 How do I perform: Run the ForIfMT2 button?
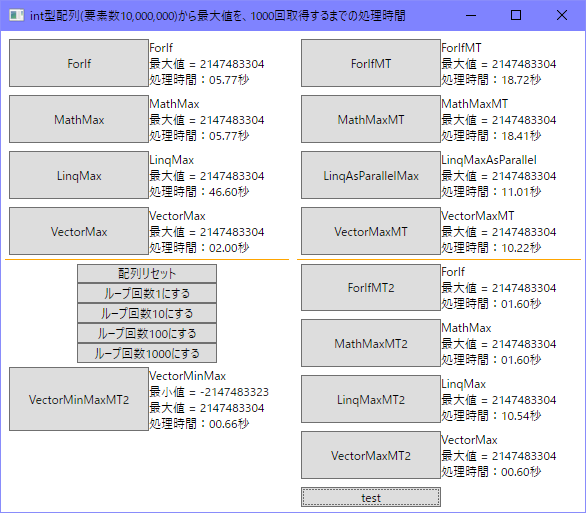tap(371, 287)
